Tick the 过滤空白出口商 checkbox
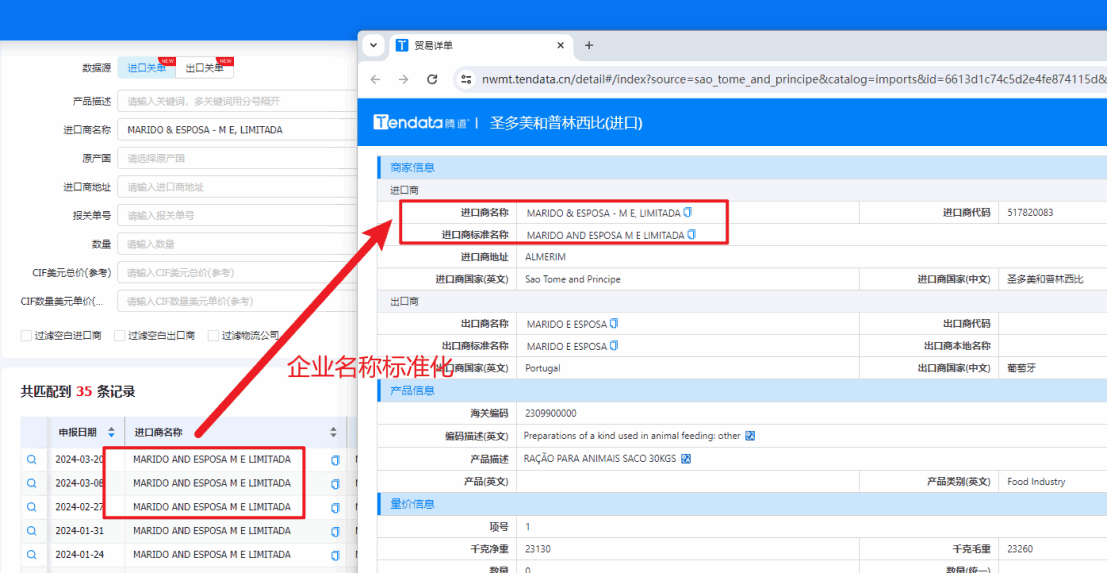This screenshot has height=573, width=1108. click(120, 336)
